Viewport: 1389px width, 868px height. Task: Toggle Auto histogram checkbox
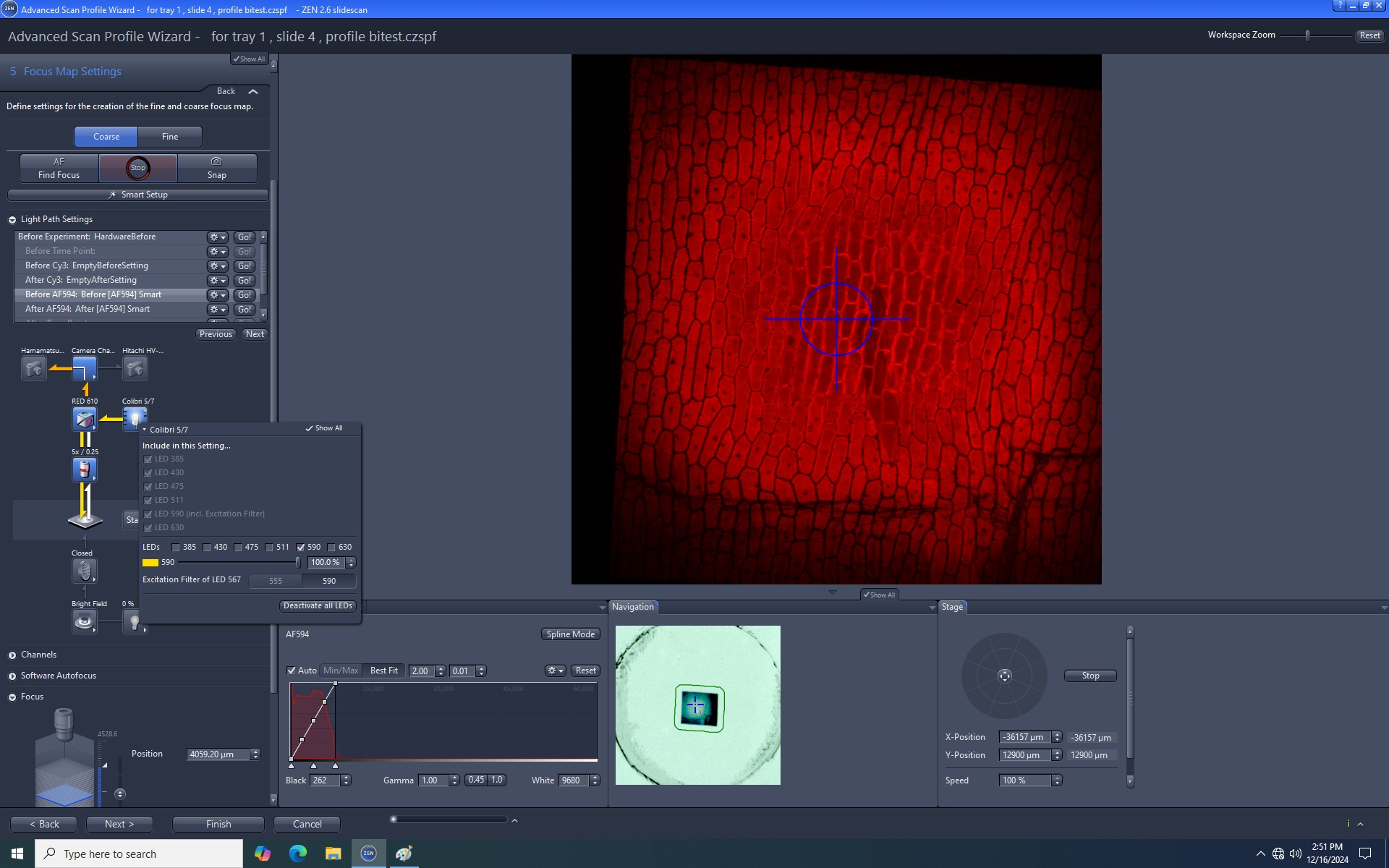click(292, 671)
